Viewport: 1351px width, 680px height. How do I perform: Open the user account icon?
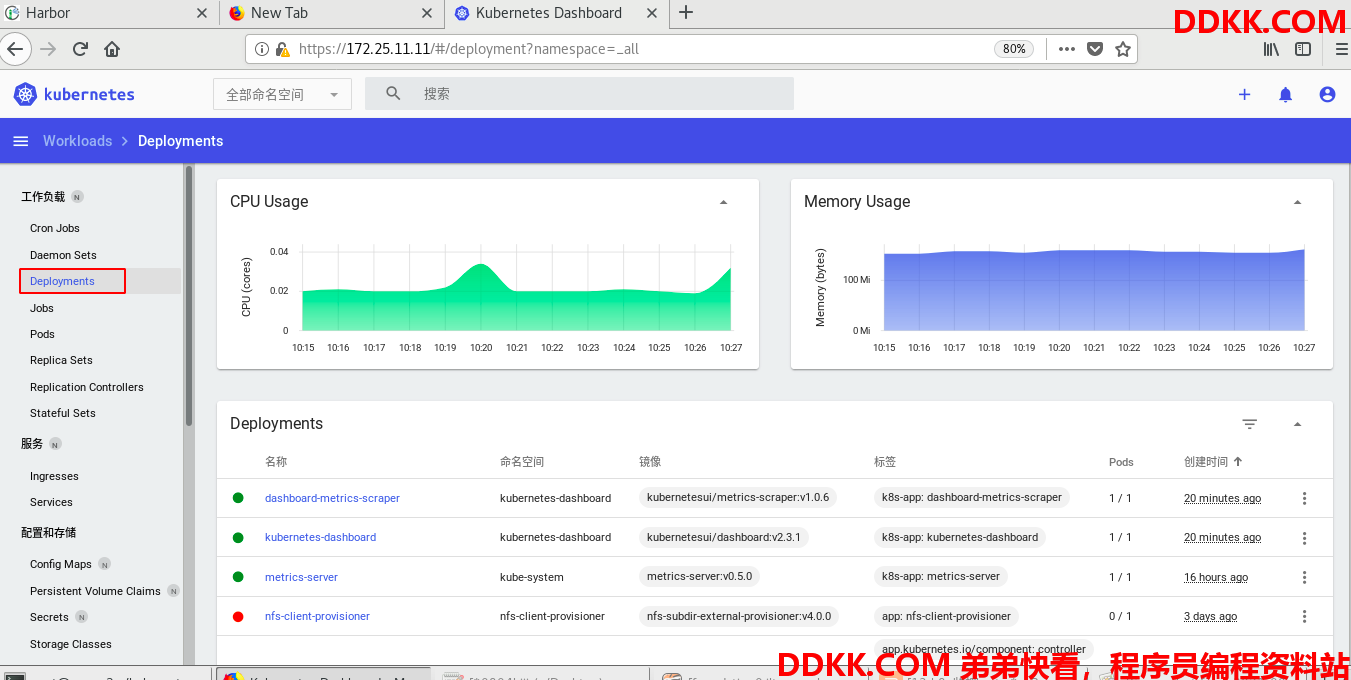point(1327,94)
